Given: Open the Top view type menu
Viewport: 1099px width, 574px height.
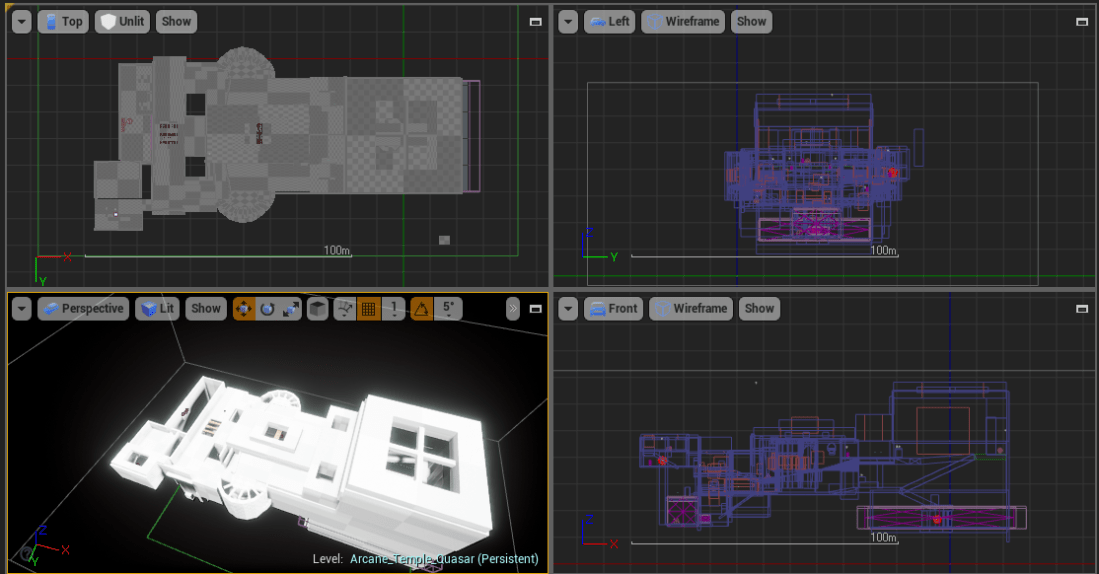Looking at the screenshot, I should point(63,22).
